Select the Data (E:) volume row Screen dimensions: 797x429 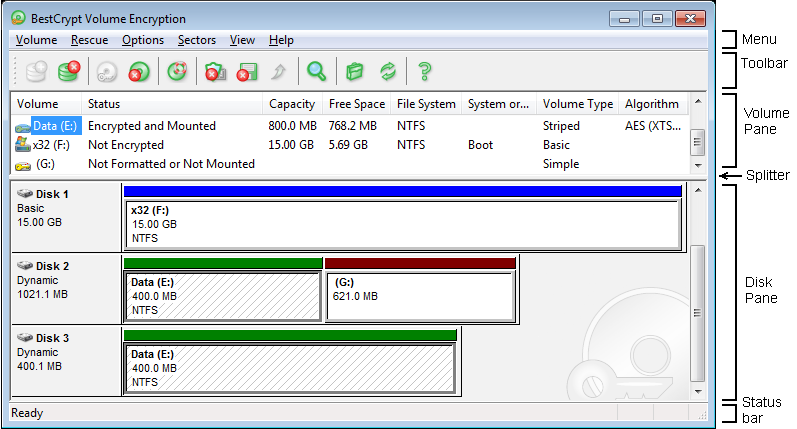click(x=55, y=126)
